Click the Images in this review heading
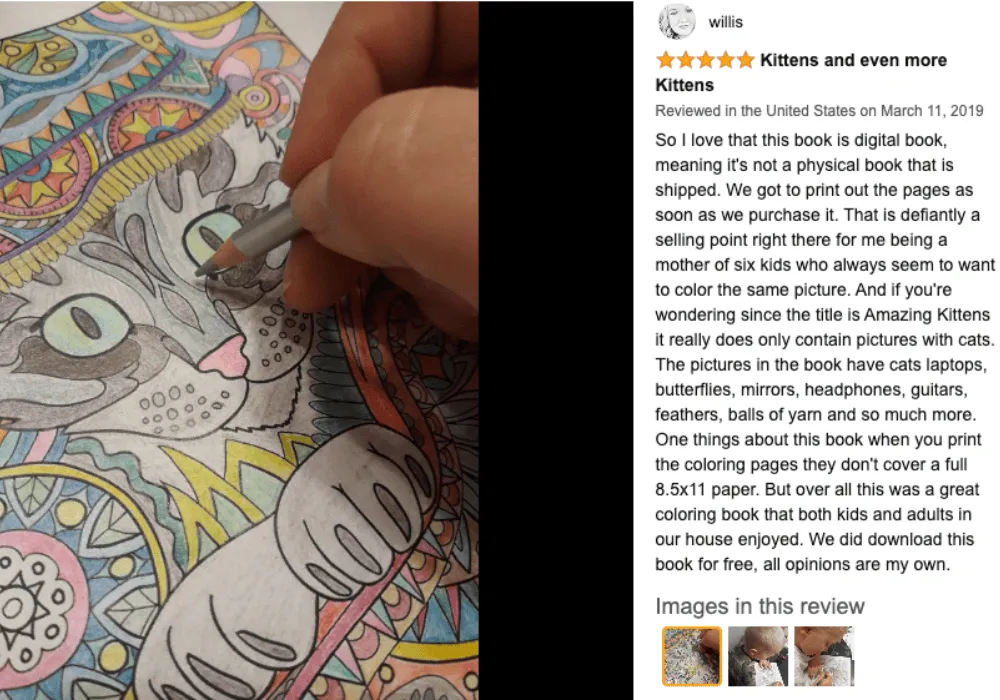The width and height of the screenshot is (1000, 700). (x=760, y=606)
